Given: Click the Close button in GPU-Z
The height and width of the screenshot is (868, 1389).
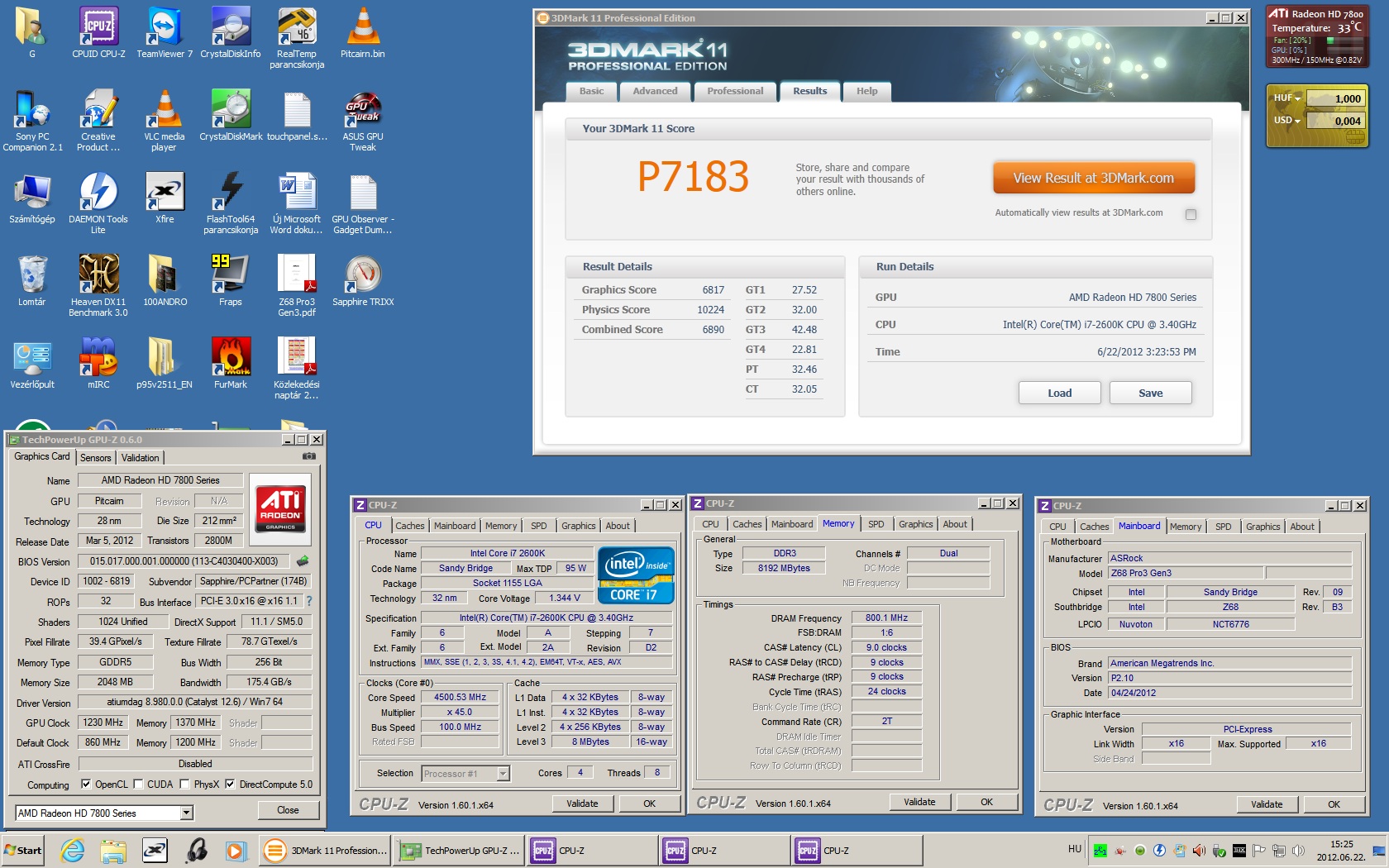Looking at the screenshot, I should 288,810.
